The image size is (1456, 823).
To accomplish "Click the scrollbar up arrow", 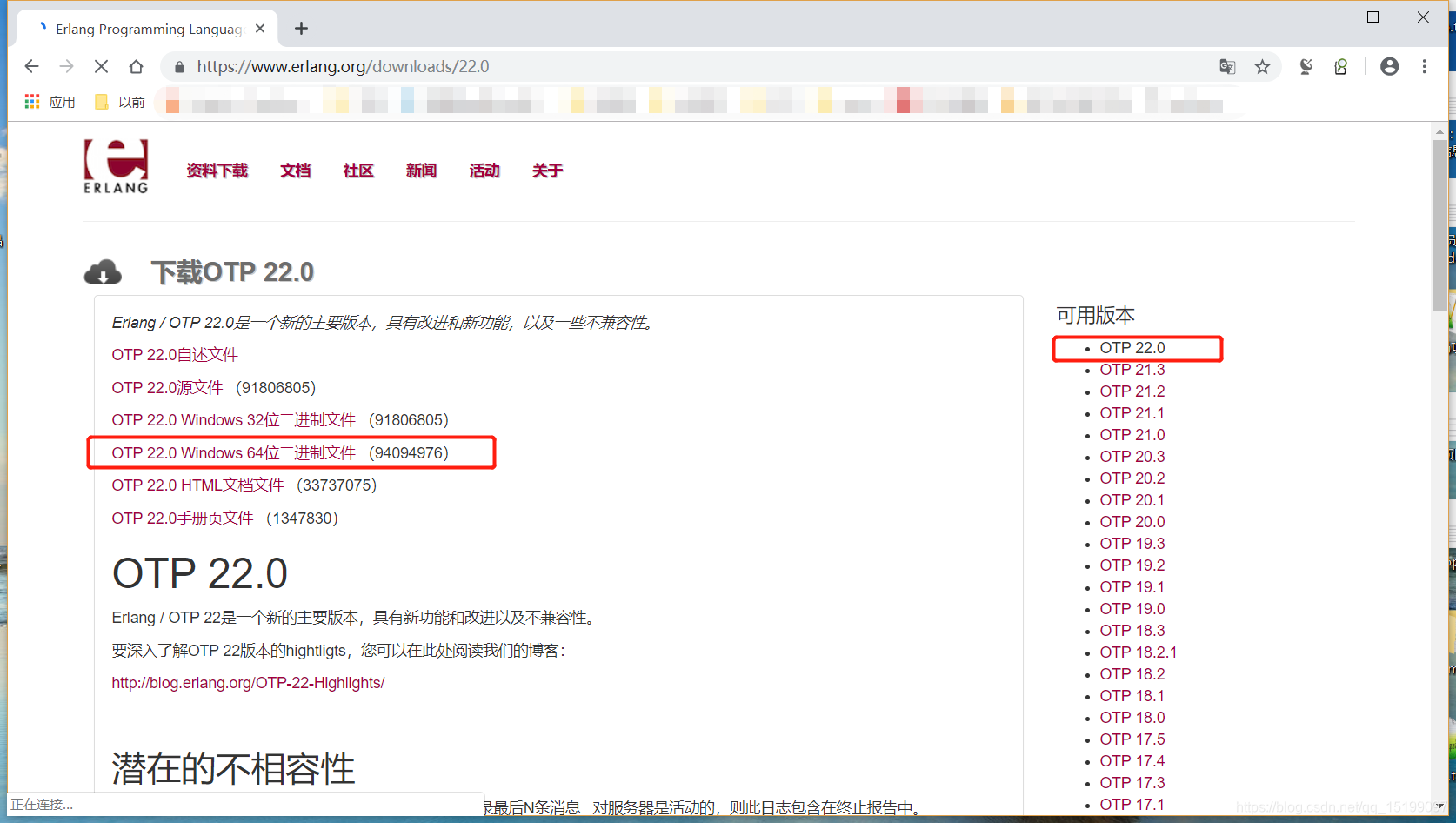I will coord(1439,132).
